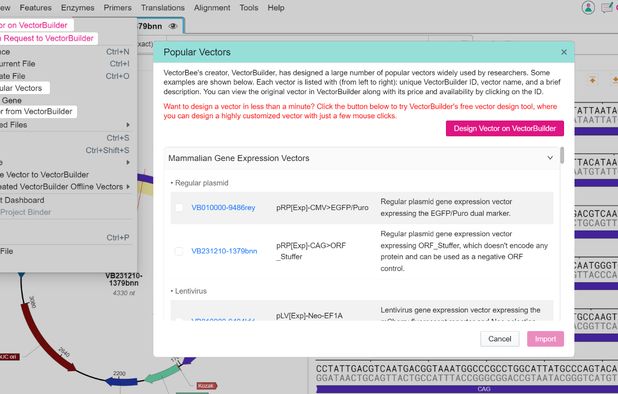Click the 'pLV[Exp]-Neo-EF1A' vector name
The image size is (618, 394).
(309, 316)
